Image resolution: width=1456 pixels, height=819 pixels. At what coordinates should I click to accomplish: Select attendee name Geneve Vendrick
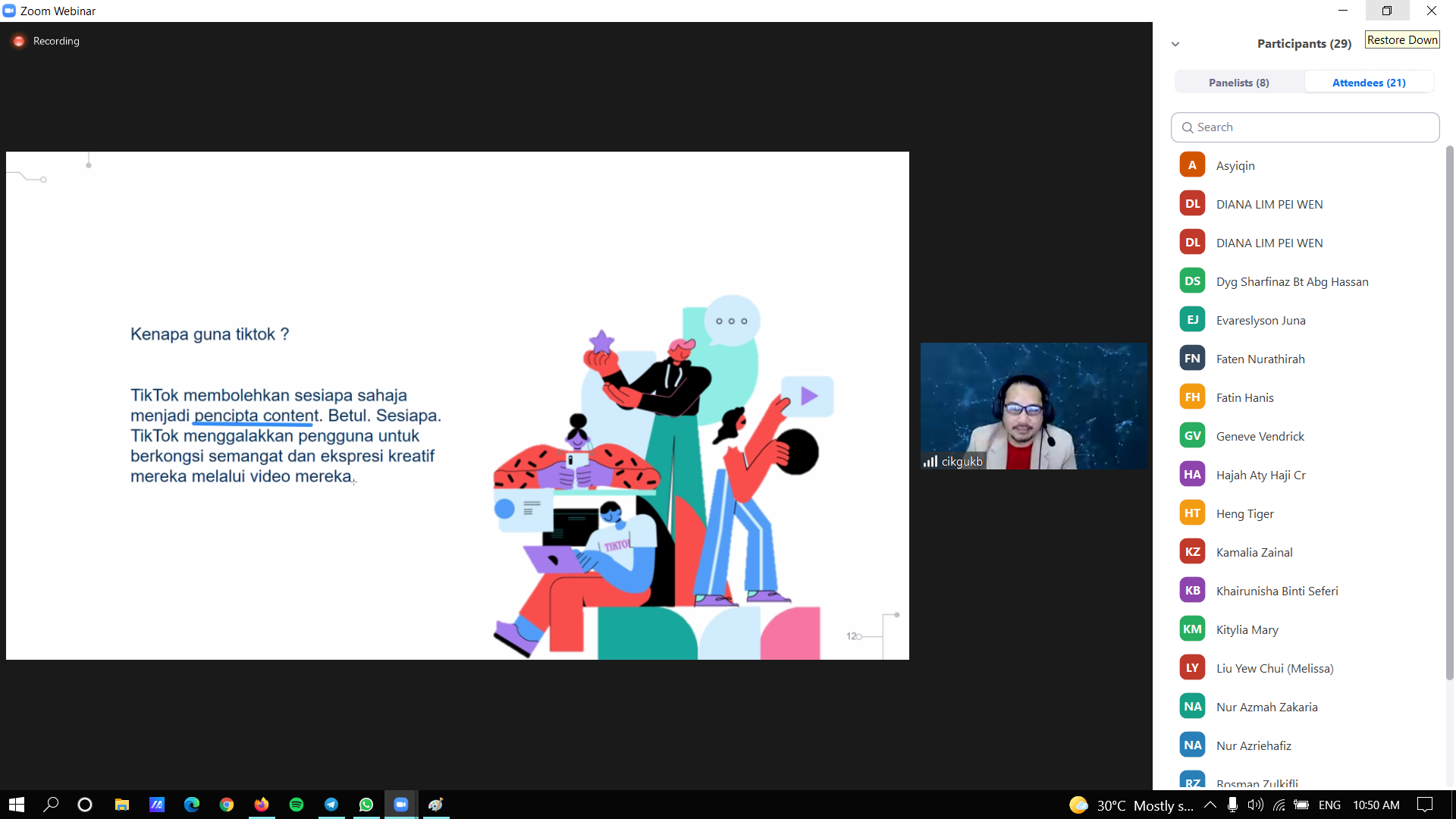click(1260, 437)
